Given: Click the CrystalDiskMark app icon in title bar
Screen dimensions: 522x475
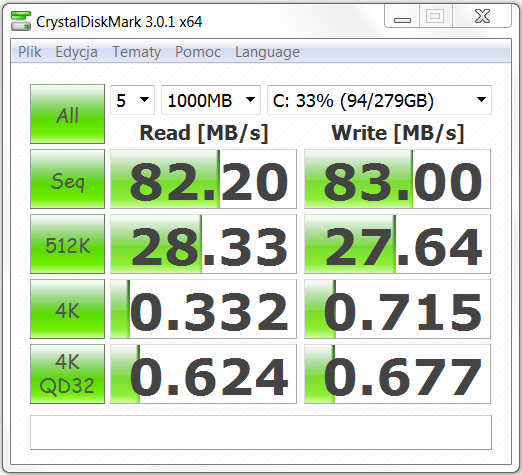Looking at the screenshot, I should click(21, 21).
